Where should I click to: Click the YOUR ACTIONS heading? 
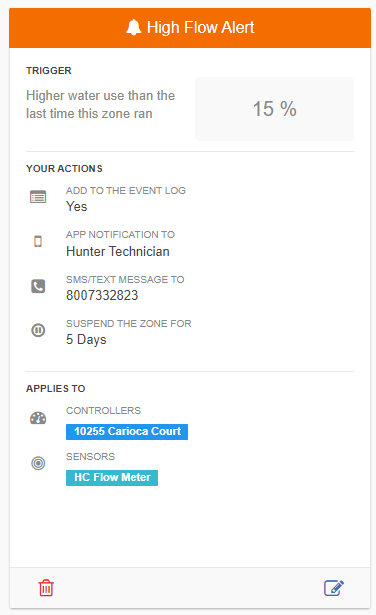tap(64, 169)
